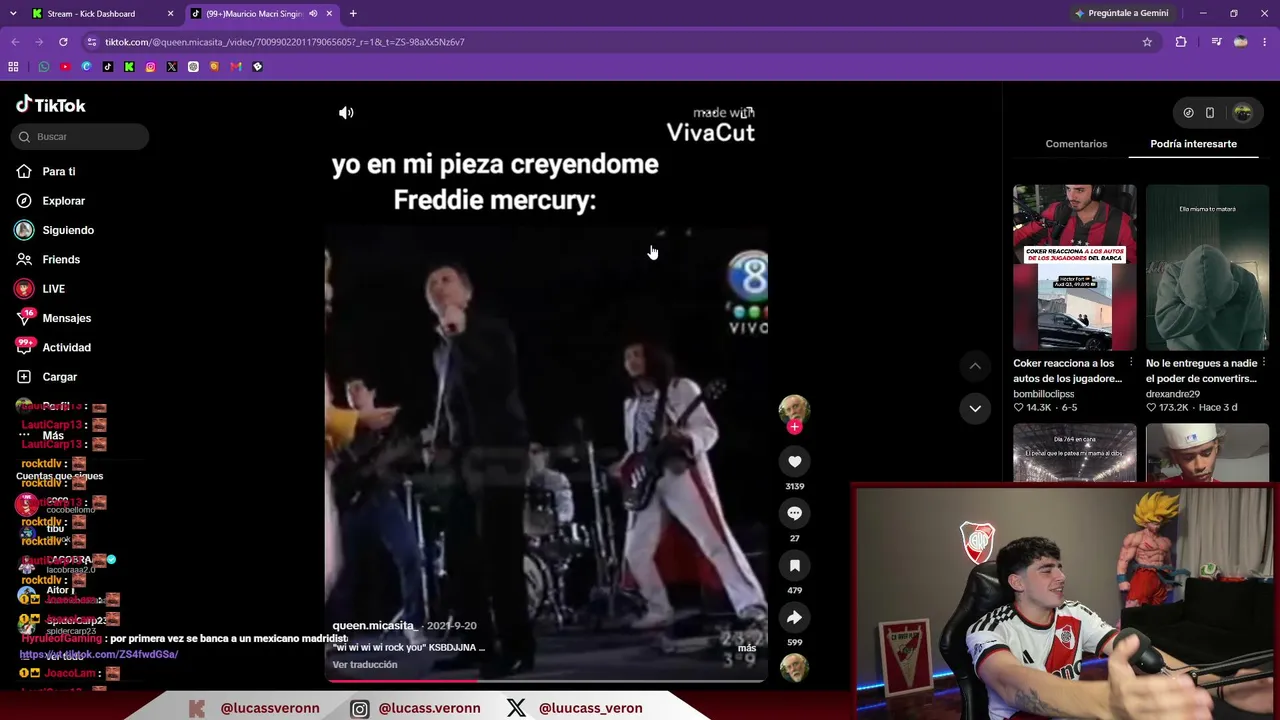Go to the next video with down chevron
This screenshot has height=720, width=1280.
tap(975, 408)
